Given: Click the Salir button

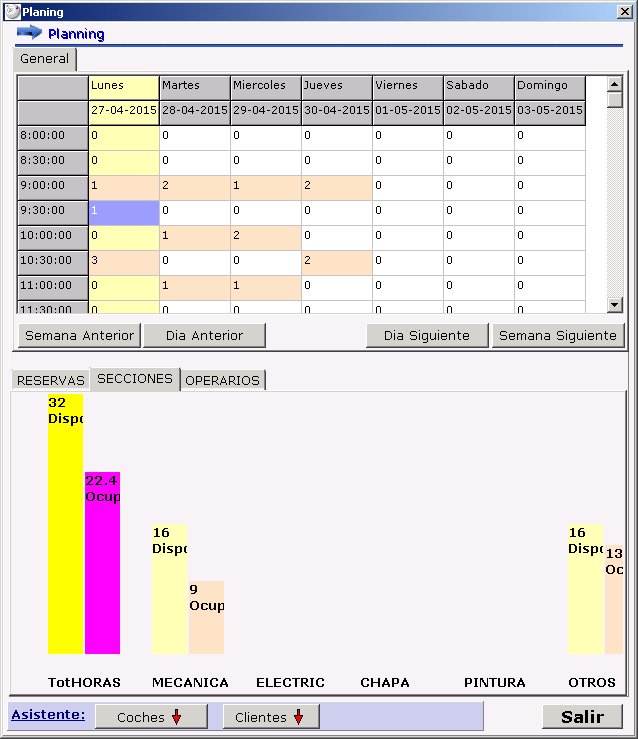Looking at the screenshot, I should [x=582, y=717].
